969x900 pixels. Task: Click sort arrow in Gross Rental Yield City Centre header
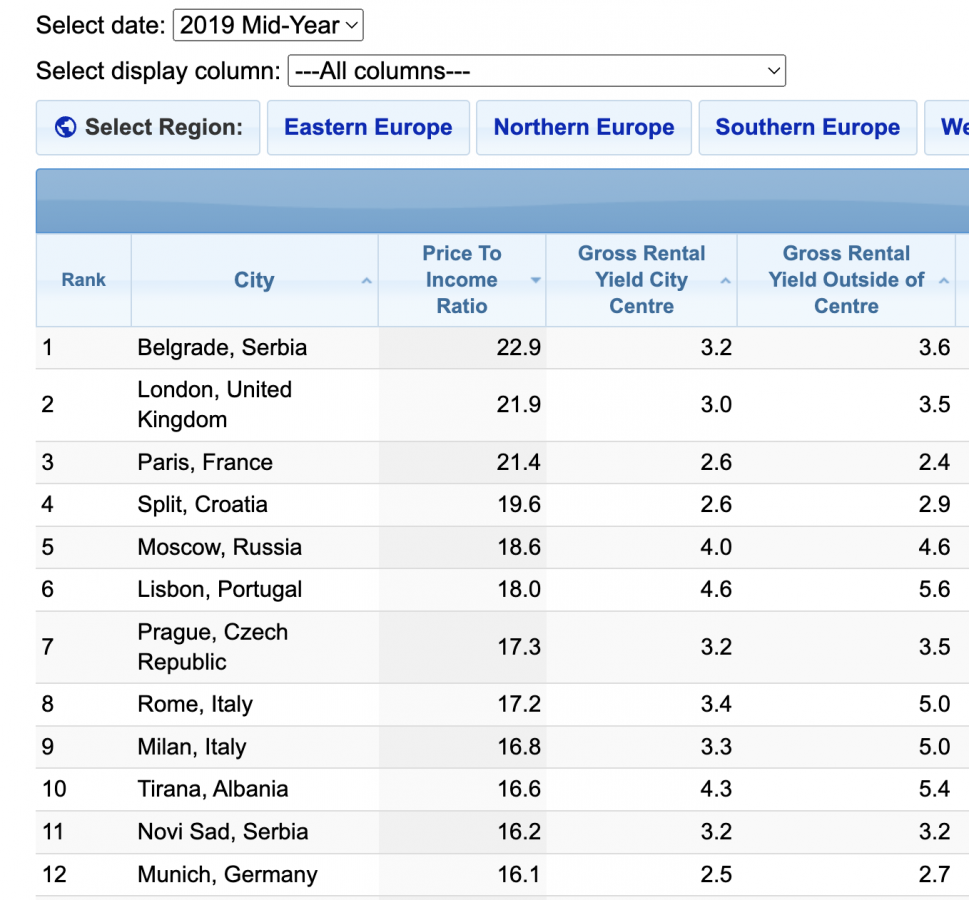[726, 282]
